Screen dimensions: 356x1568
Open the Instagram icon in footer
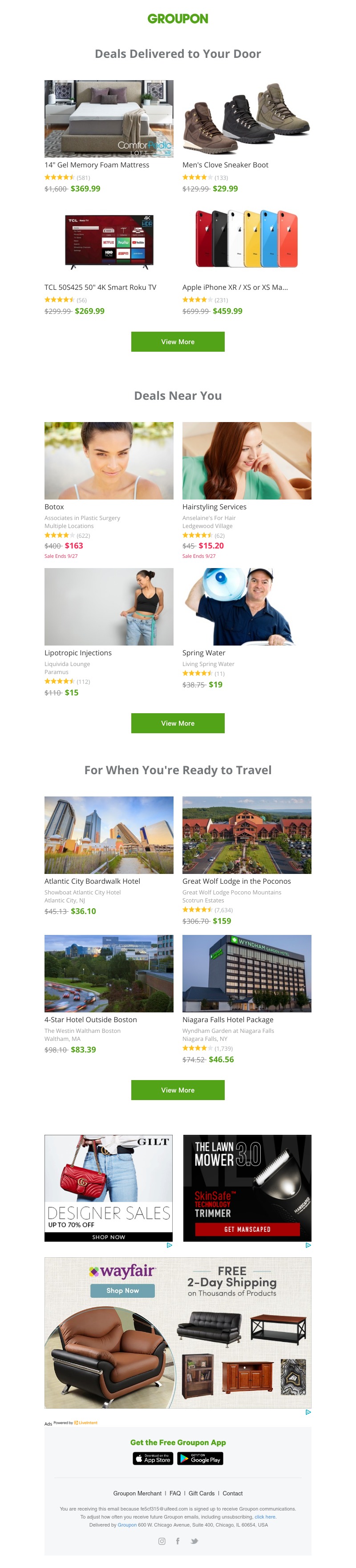coord(162,1541)
